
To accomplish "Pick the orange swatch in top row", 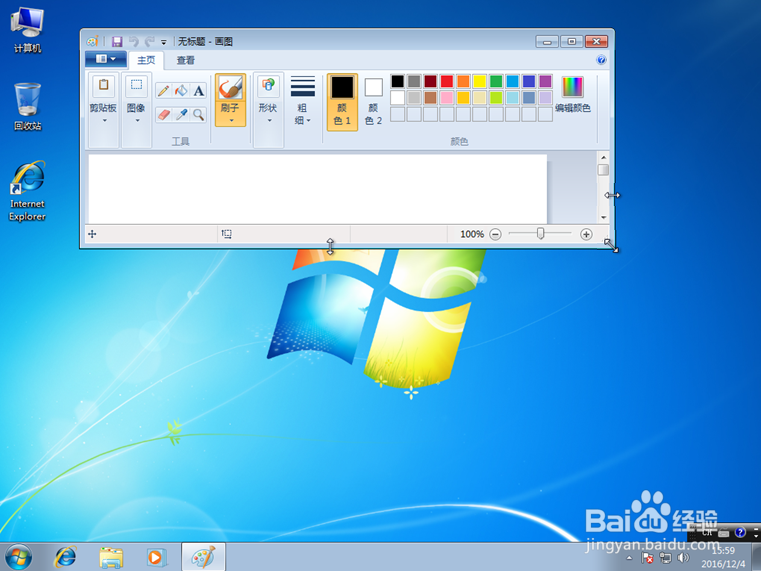I will (x=463, y=81).
